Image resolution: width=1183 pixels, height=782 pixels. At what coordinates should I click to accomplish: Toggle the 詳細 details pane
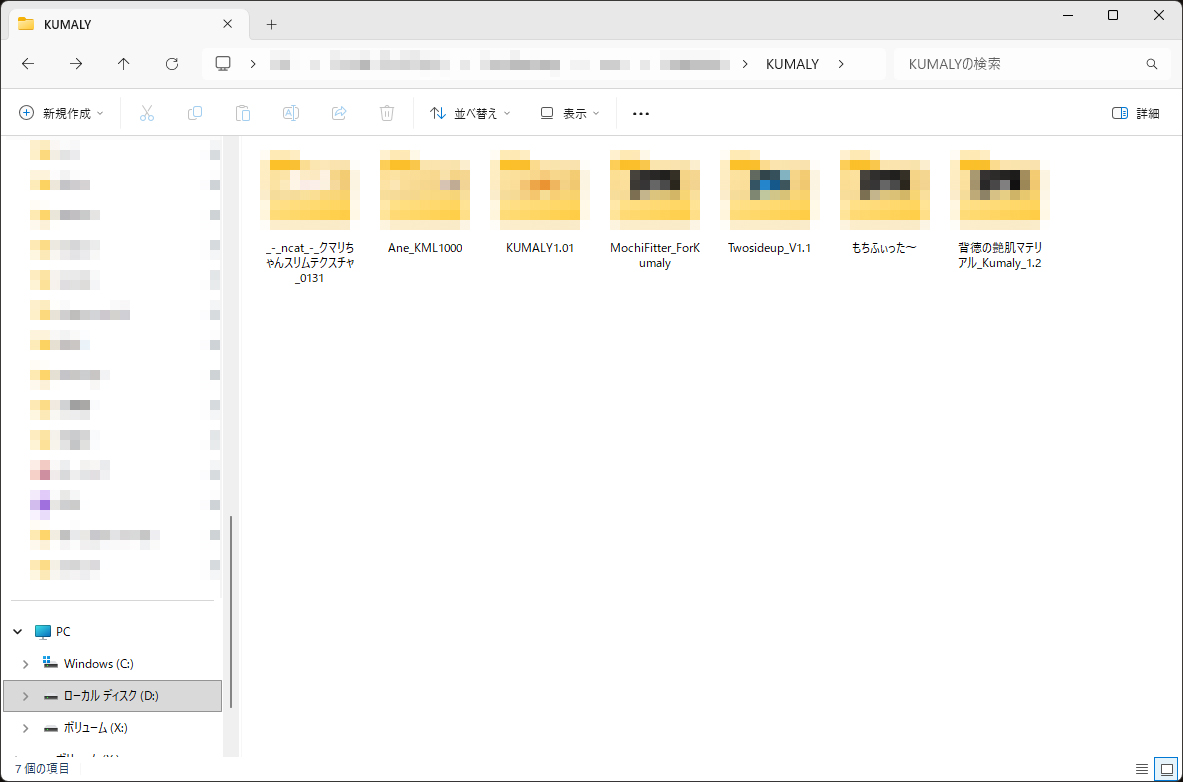click(1135, 113)
